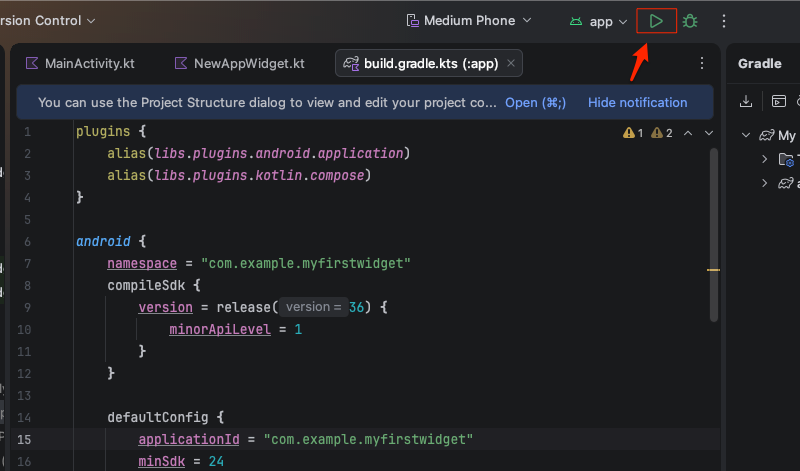The image size is (800, 471).
Task: Click libs.plugins.kotlin.compose alias
Action: point(259,175)
